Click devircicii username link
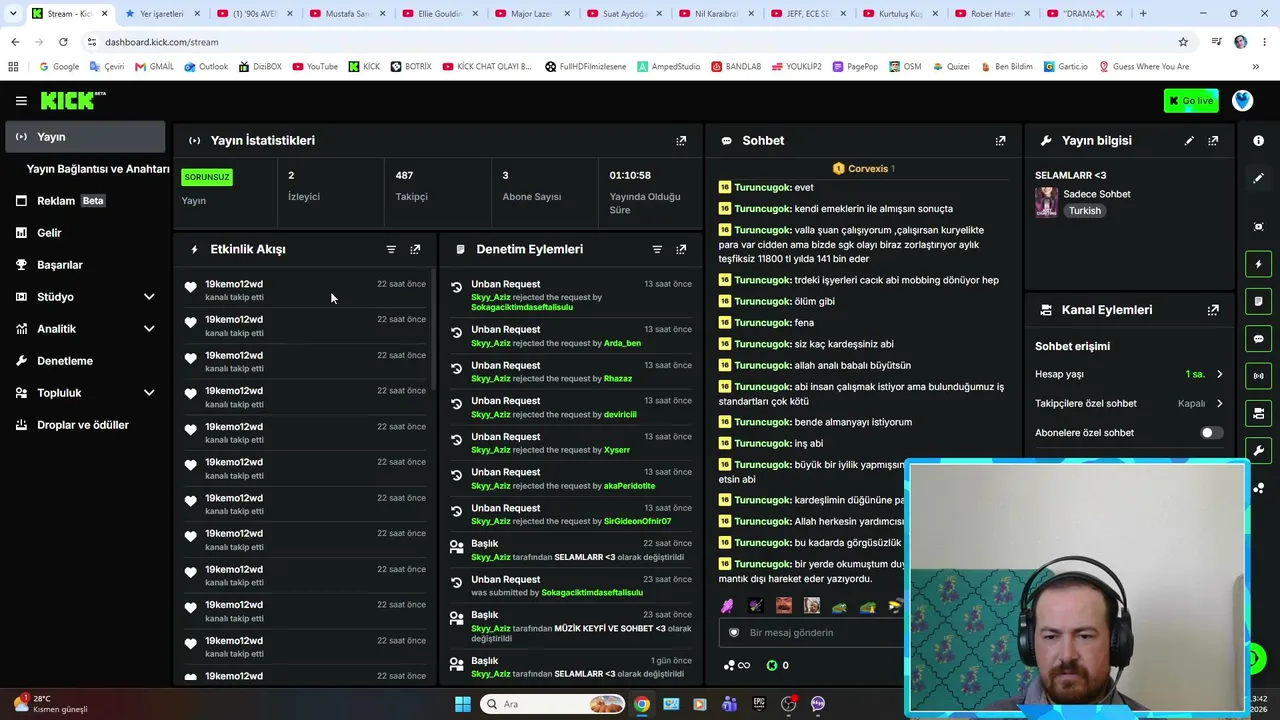 [620, 415]
